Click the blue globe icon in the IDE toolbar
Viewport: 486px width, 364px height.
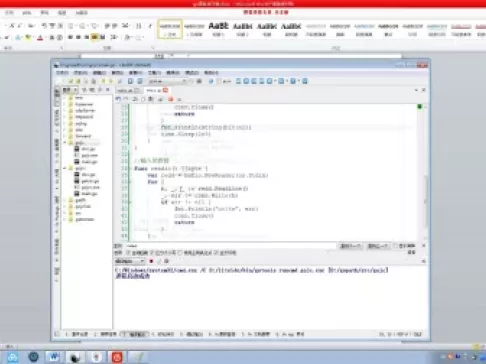click(x=211, y=81)
